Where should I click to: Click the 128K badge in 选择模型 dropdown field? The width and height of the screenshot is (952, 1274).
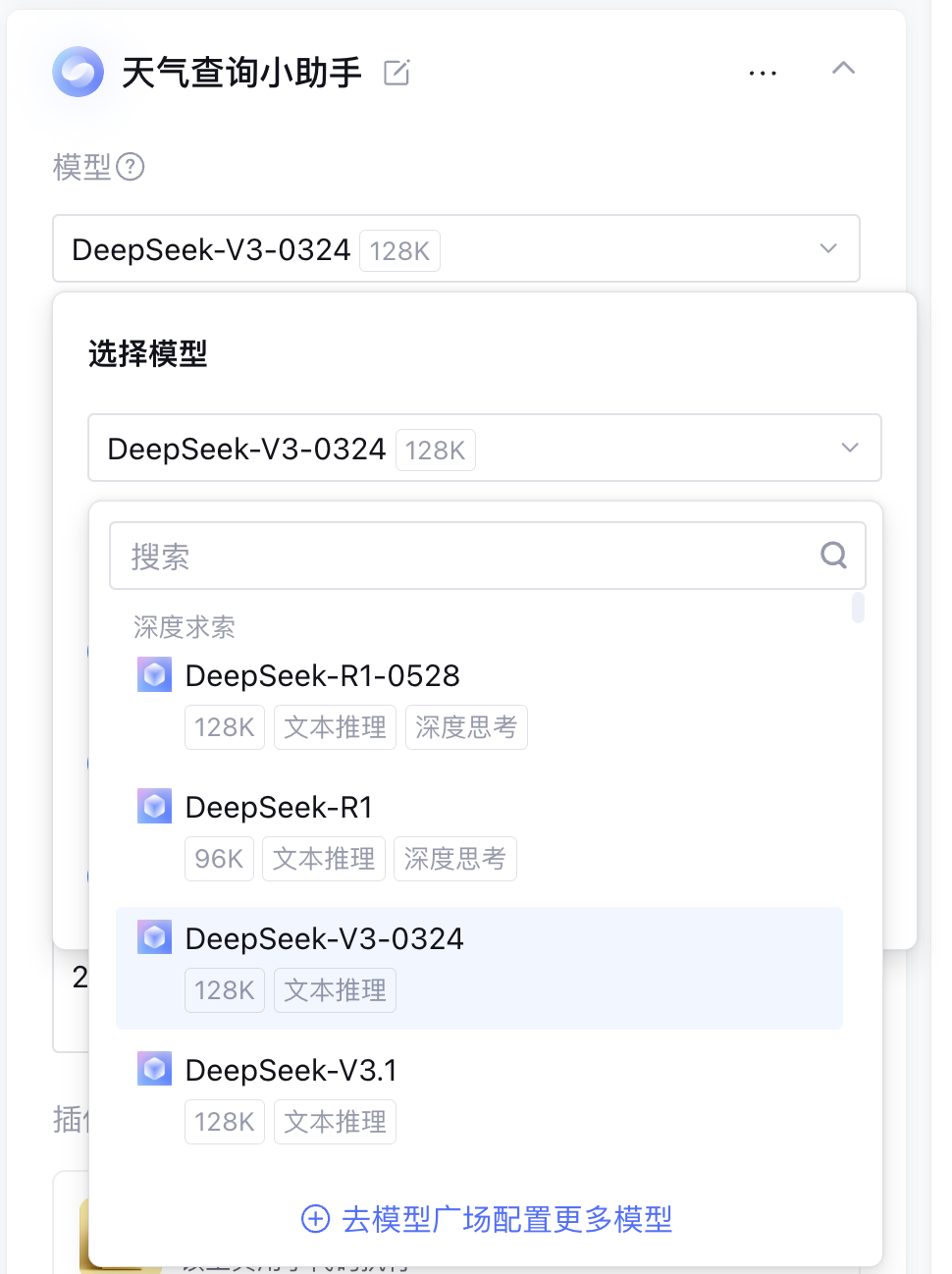coord(436,450)
